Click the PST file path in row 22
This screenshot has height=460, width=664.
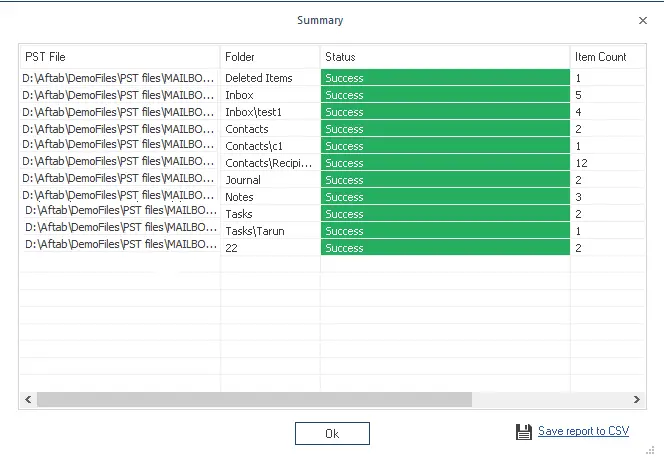pyautogui.click(x=121, y=244)
